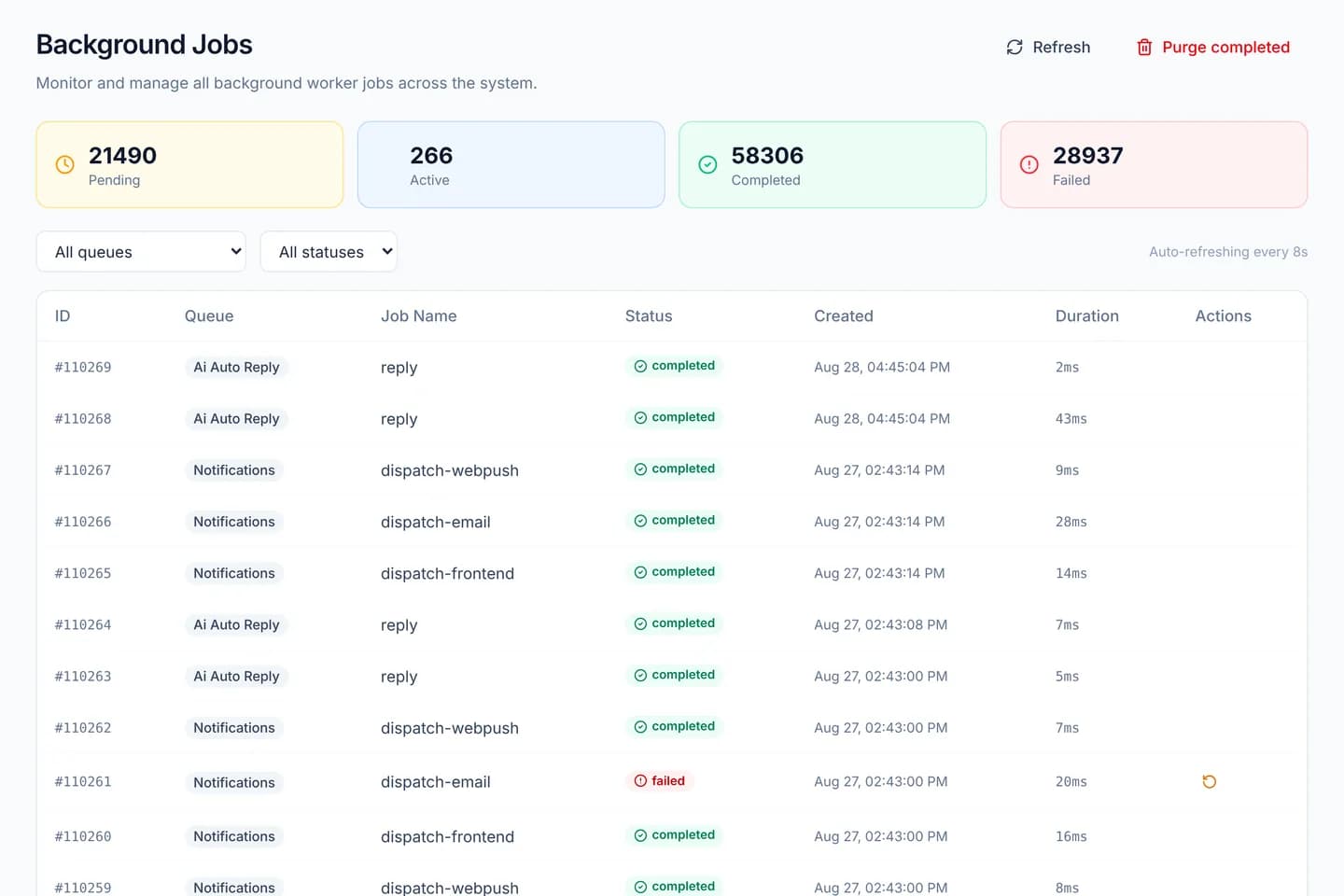Click the completed status badge for job #110262

(674, 726)
